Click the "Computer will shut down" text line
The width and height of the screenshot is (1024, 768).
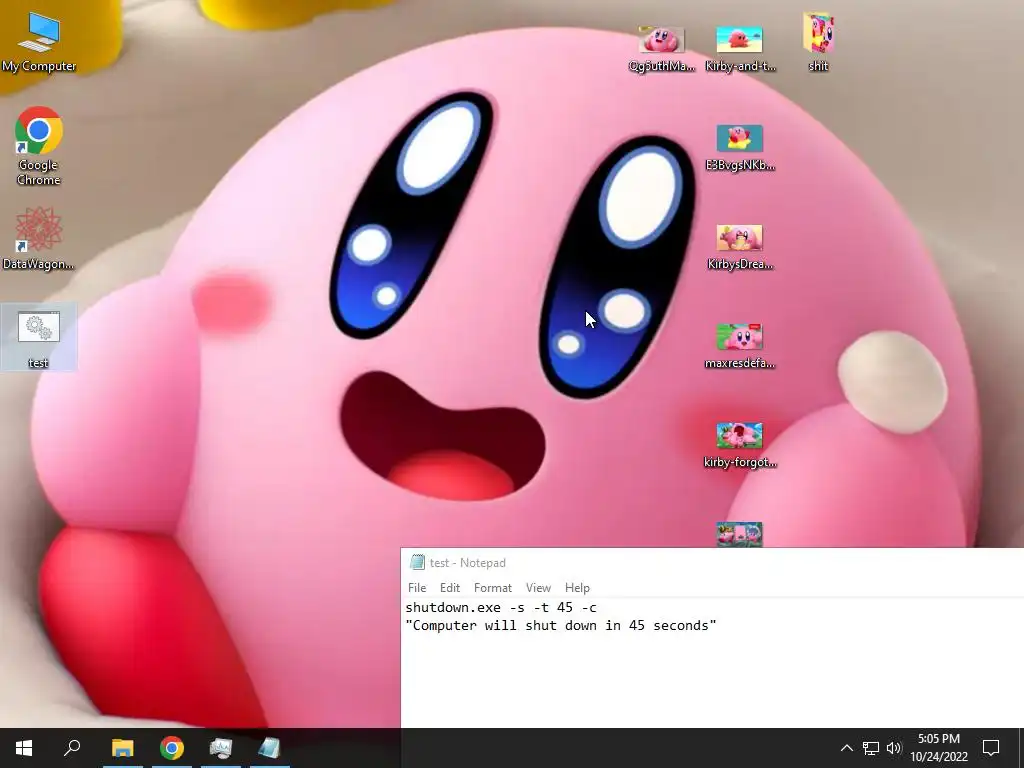click(561, 626)
